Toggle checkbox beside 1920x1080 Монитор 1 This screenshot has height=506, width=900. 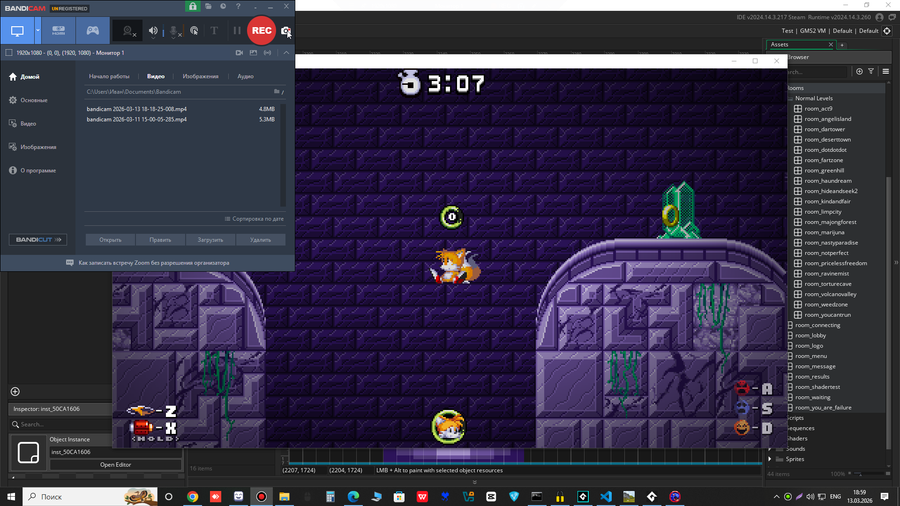tap(9, 53)
